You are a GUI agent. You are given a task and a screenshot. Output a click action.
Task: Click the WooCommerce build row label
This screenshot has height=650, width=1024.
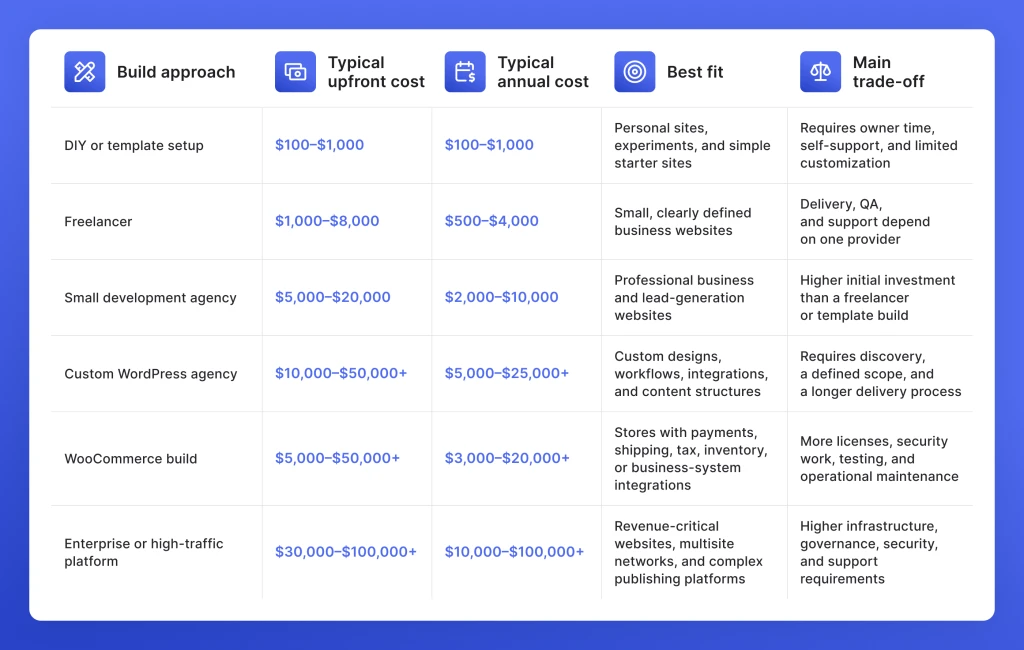131,459
